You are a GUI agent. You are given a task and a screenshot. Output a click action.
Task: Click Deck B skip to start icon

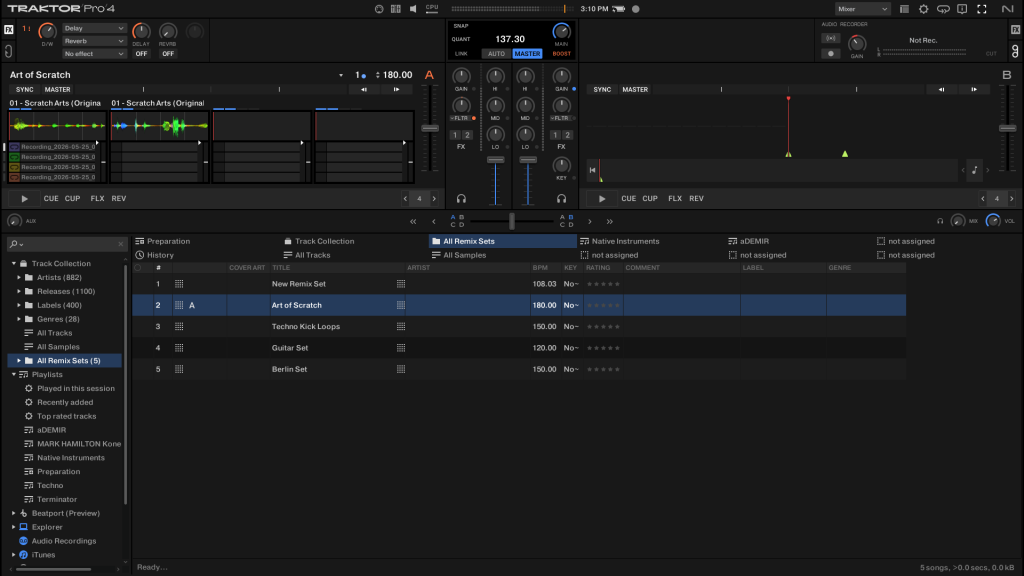[x=592, y=170]
